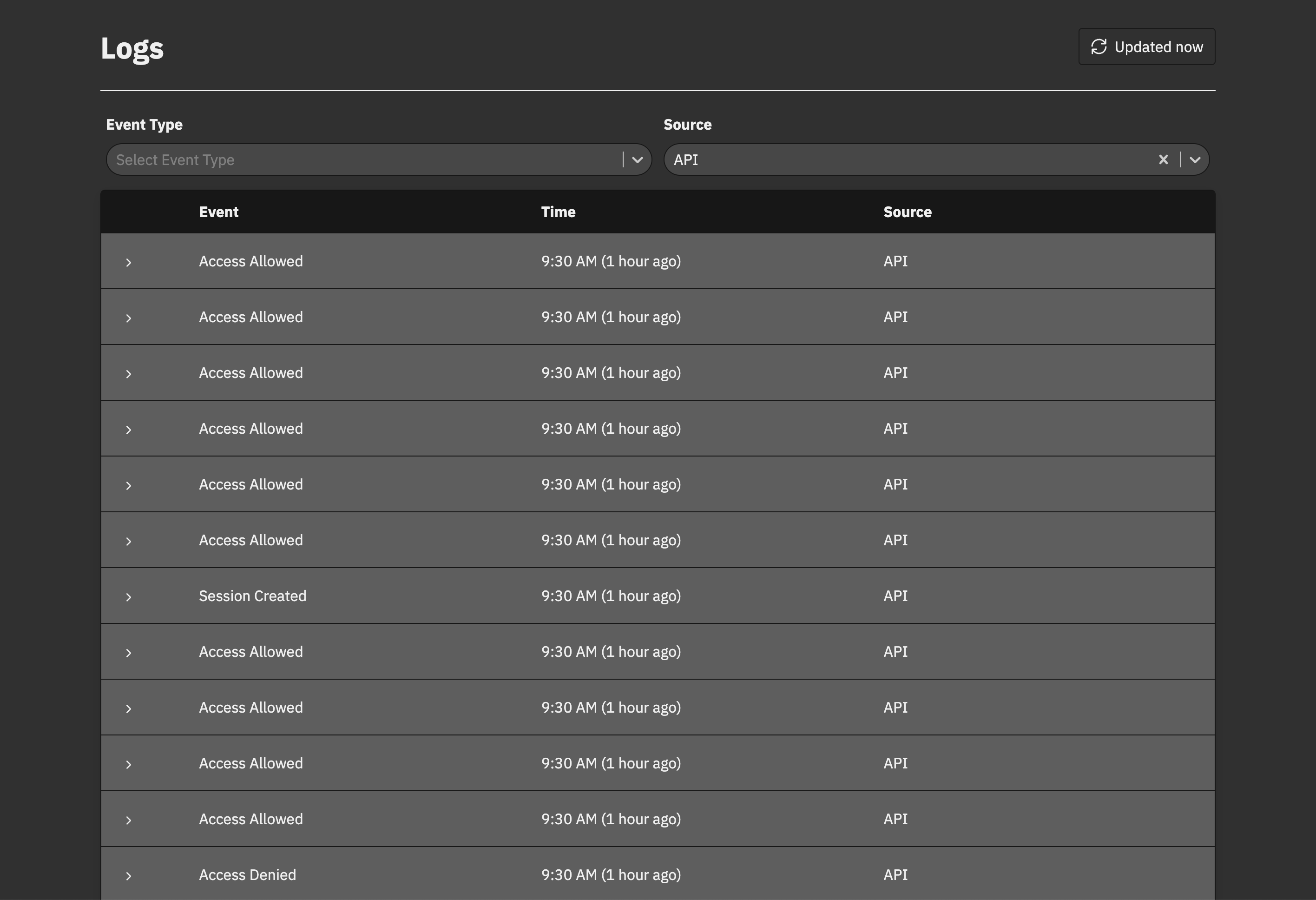The height and width of the screenshot is (900, 1316).
Task: Click the Logs page heading
Action: (x=132, y=48)
